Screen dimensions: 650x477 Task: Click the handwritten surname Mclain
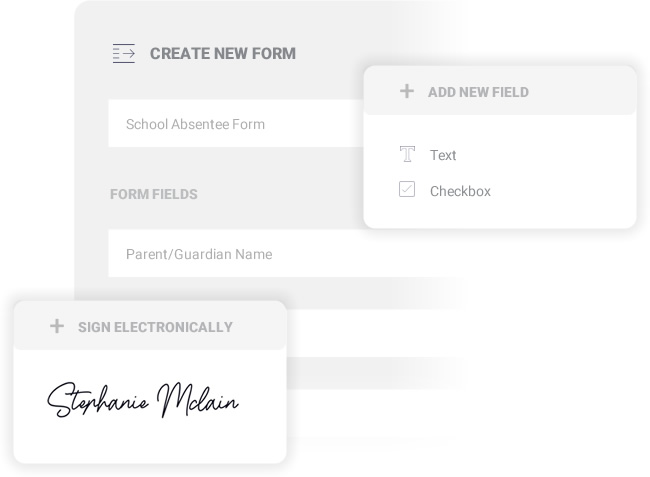197,400
